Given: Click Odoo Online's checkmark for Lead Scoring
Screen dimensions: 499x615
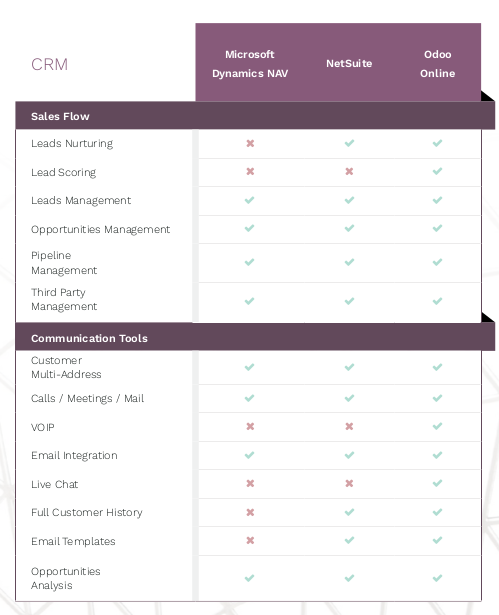Looking at the screenshot, I should (437, 171).
